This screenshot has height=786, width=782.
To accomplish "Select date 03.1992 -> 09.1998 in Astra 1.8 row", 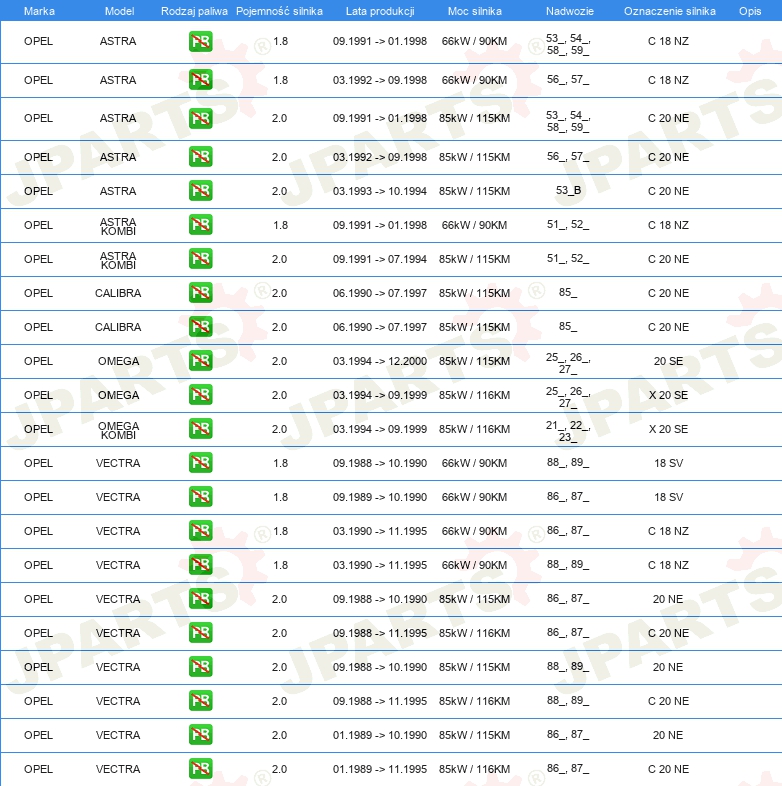I will click(379, 80).
